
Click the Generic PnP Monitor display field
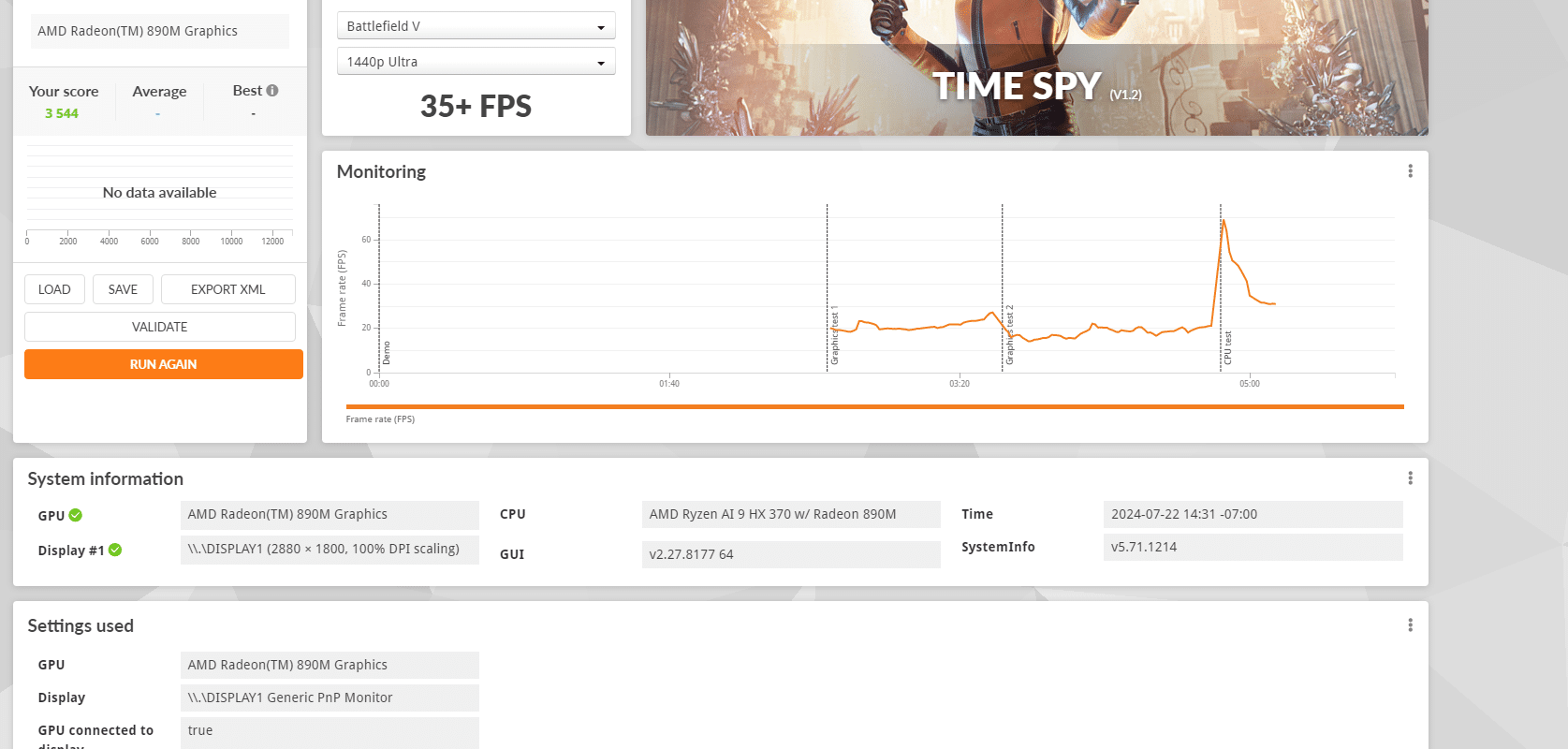tap(330, 698)
